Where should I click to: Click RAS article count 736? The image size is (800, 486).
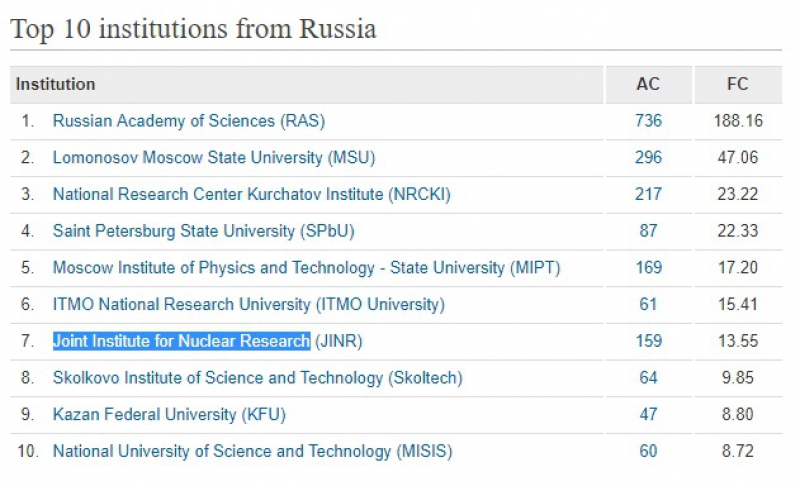pyautogui.click(x=648, y=121)
